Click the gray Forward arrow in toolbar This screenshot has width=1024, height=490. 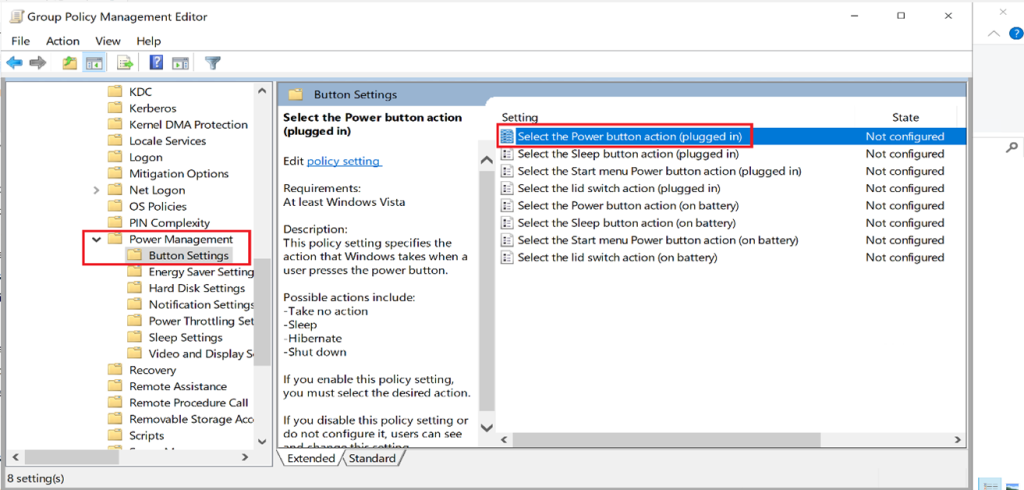click(38, 63)
